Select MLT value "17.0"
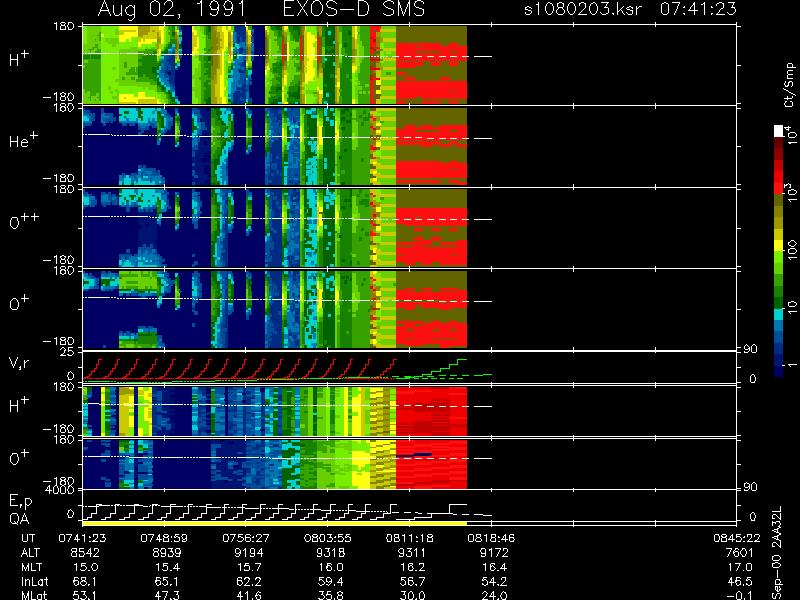Screen dimensions: 800x600 click(740, 567)
